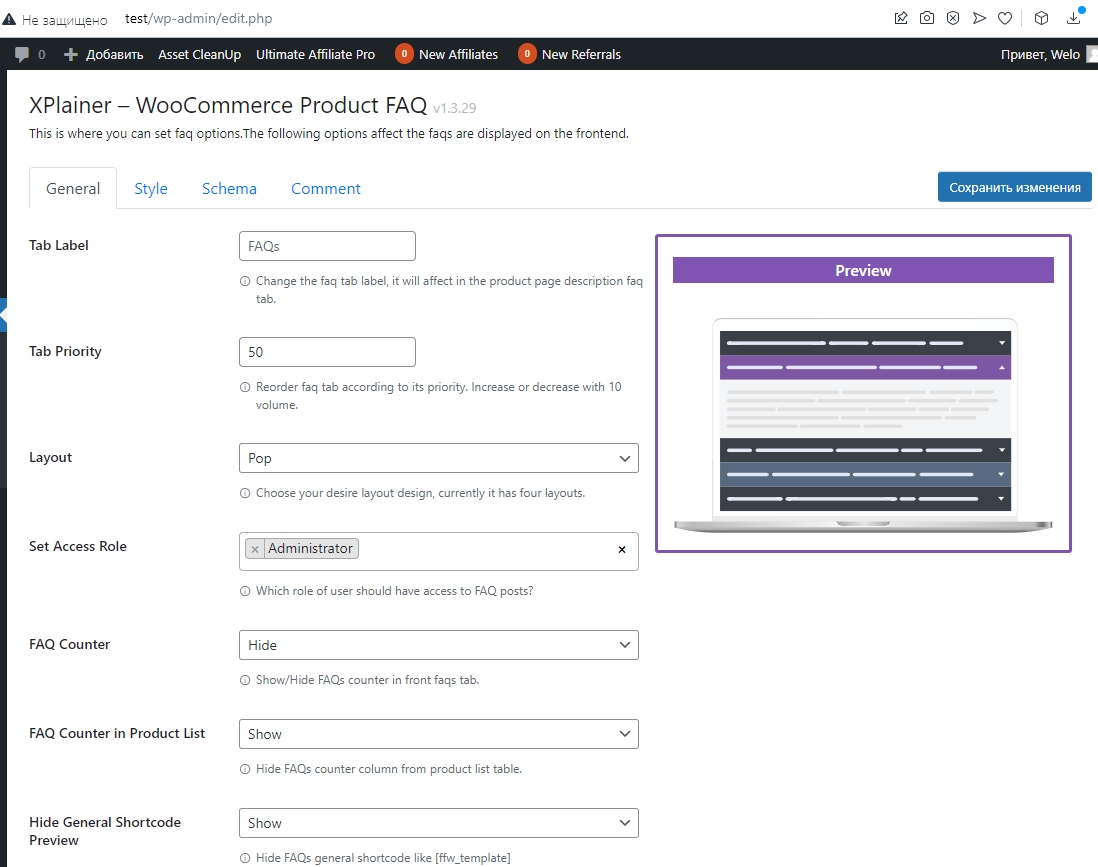Open Hide General Shortcode Preview dropdown
1098x867 pixels.
click(x=438, y=823)
